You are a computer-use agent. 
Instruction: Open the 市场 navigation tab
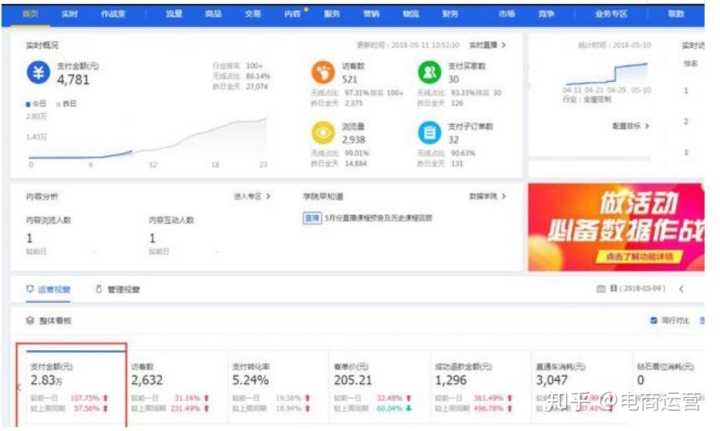[507, 14]
